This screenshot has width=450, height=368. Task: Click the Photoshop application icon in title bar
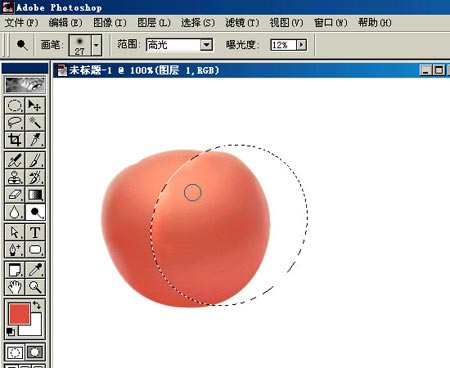click(x=8, y=7)
